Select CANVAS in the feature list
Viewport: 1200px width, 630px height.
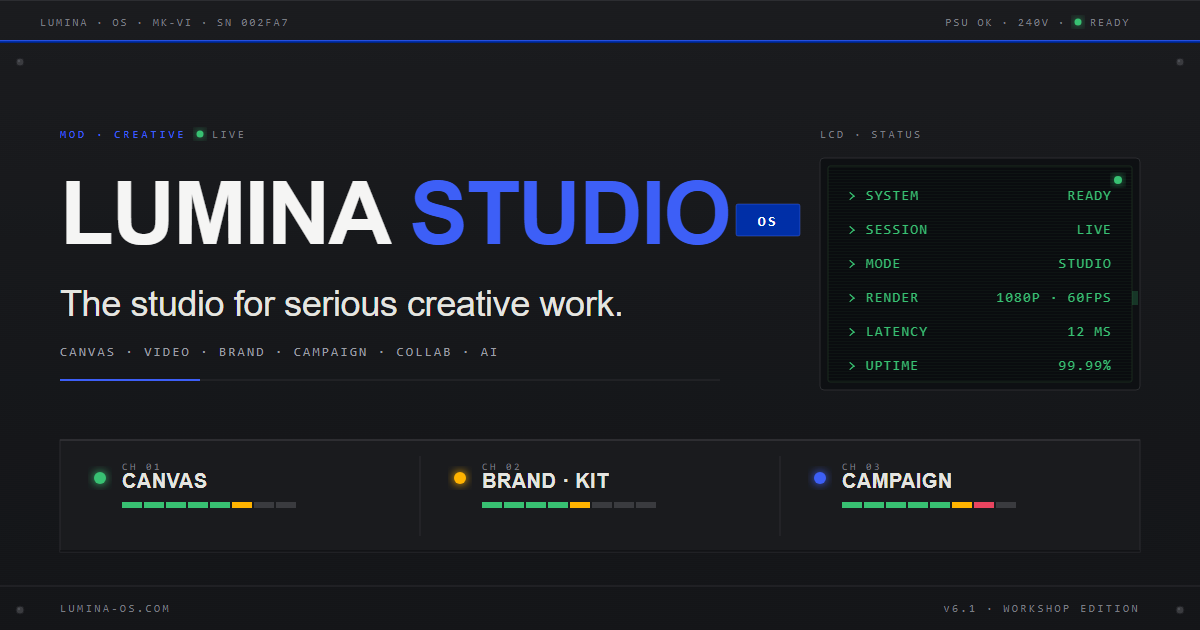click(x=87, y=352)
